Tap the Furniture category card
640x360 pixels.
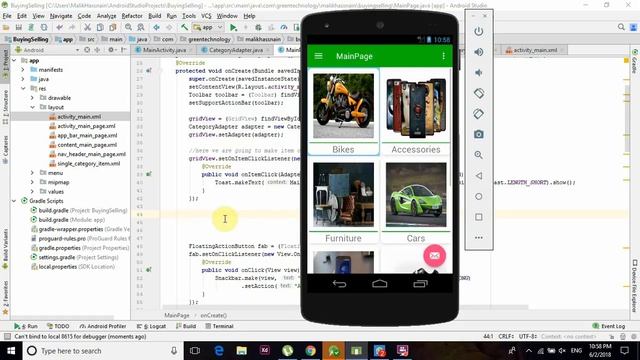343,201
